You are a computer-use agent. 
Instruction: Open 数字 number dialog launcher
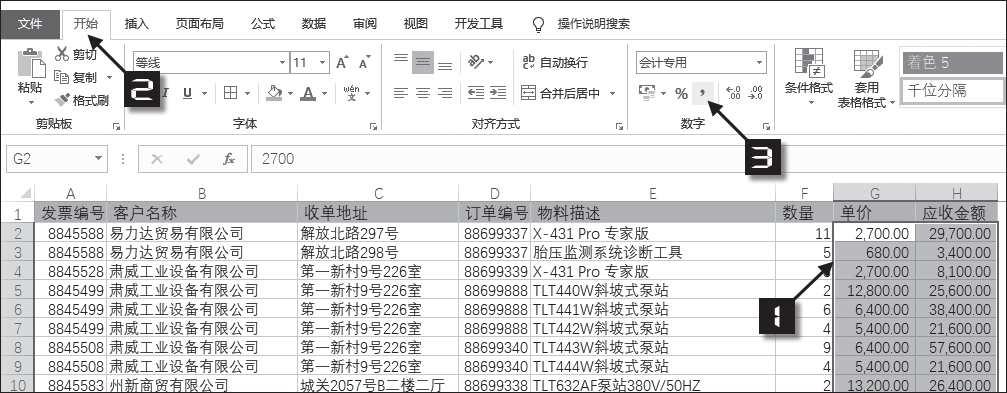[766, 127]
